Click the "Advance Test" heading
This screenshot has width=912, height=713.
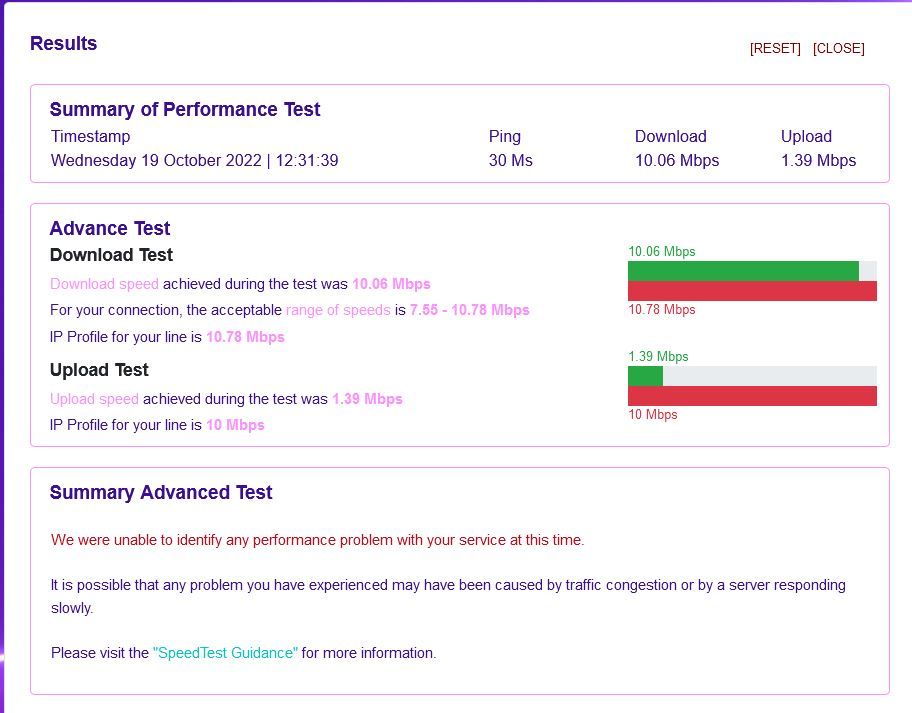110,229
